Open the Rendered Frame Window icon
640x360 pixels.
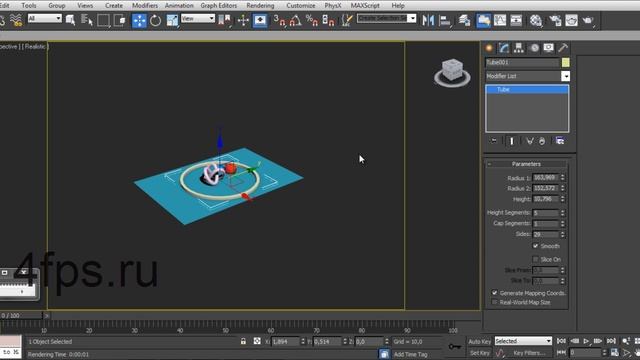click(x=571, y=20)
